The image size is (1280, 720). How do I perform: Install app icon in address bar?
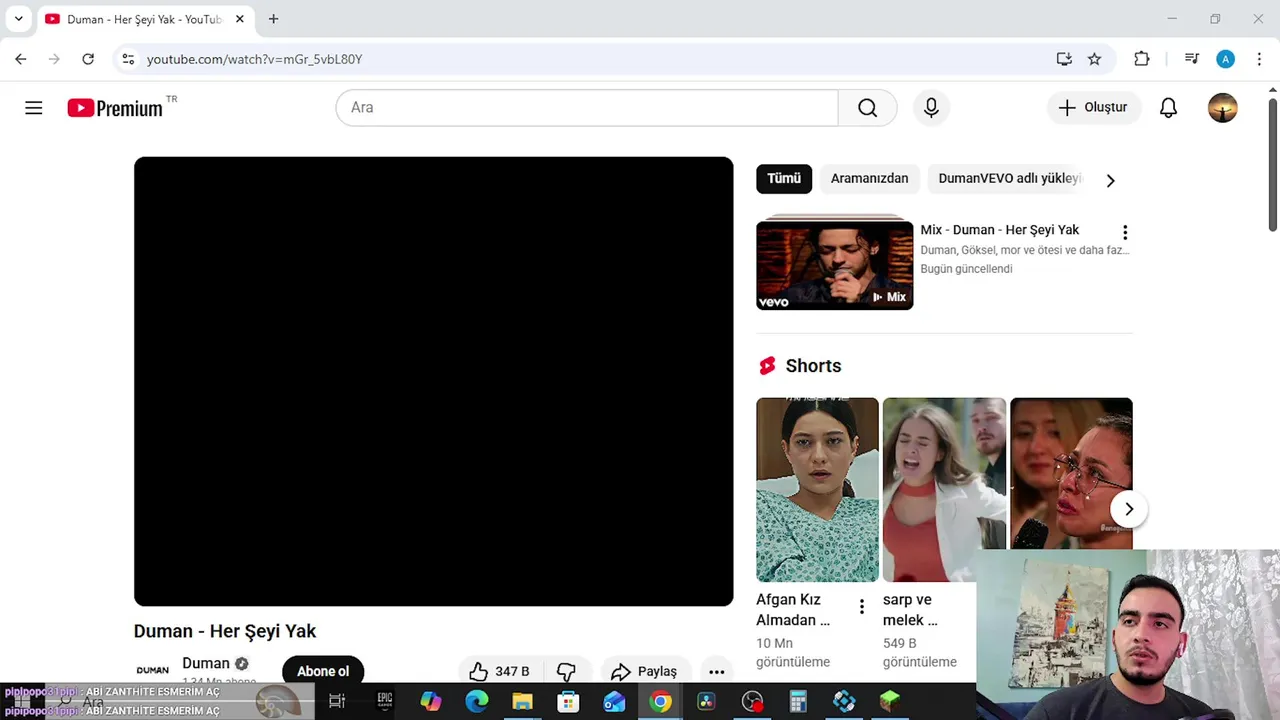point(1064,59)
